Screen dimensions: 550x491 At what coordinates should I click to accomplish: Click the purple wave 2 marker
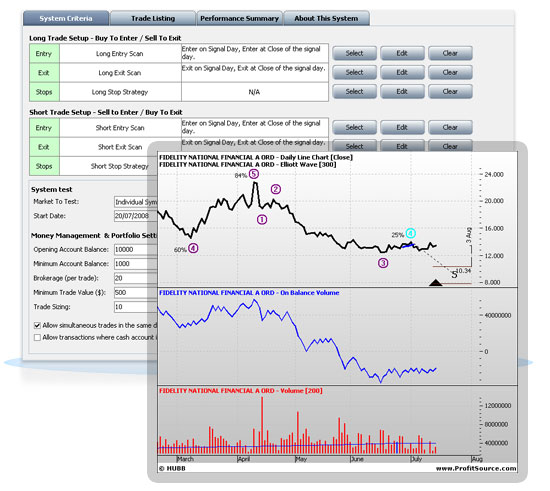276,189
